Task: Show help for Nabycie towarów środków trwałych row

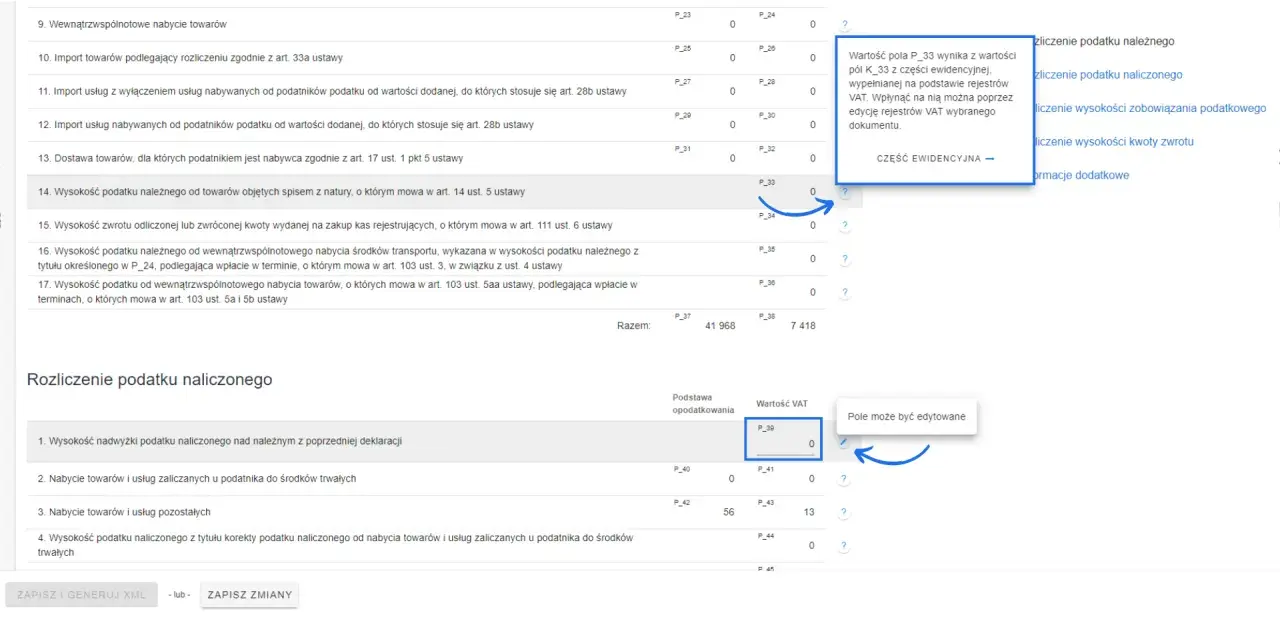Action: click(x=845, y=479)
